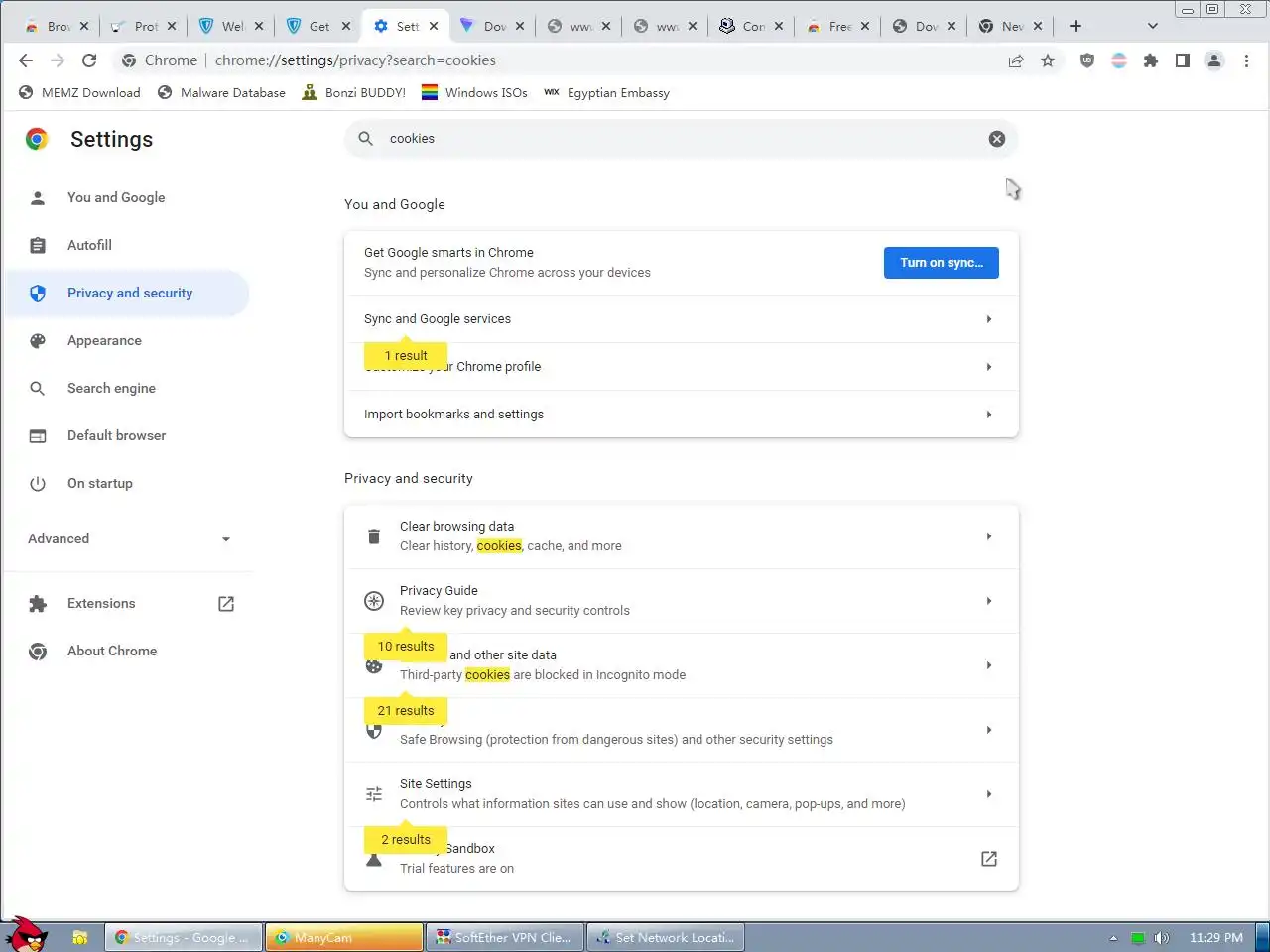Click the Privacy Guide compass icon
This screenshot has width=1270, height=952.
click(374, 601)
